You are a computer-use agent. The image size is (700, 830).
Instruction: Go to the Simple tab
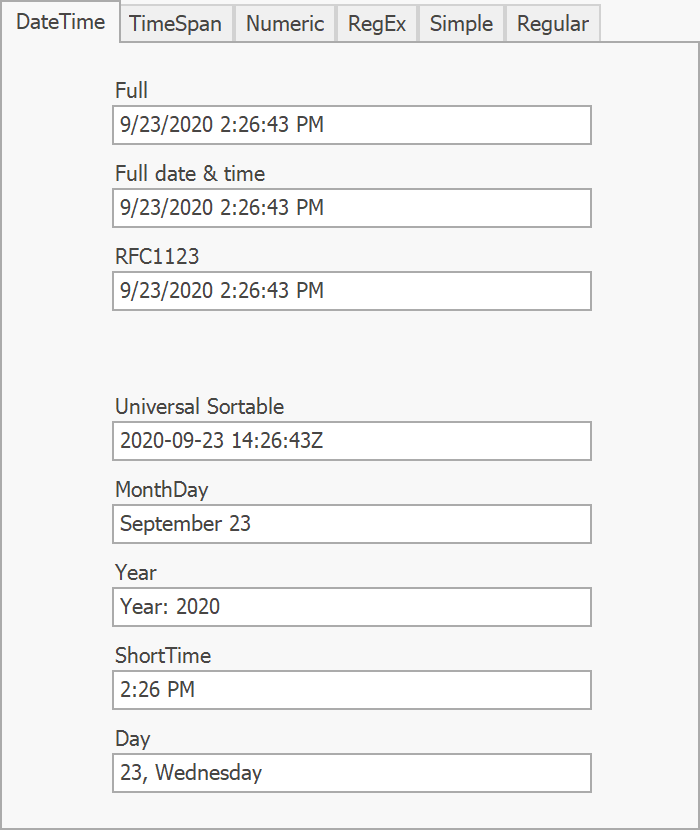[461, 24]
